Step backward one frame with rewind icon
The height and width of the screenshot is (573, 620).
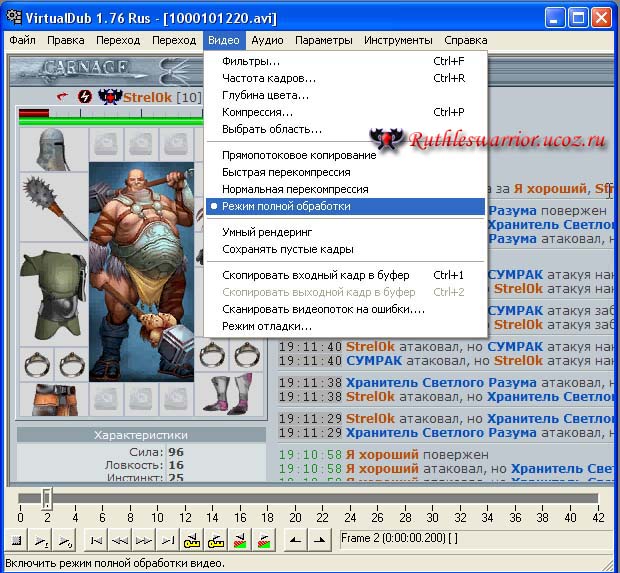tap(120, 540)
